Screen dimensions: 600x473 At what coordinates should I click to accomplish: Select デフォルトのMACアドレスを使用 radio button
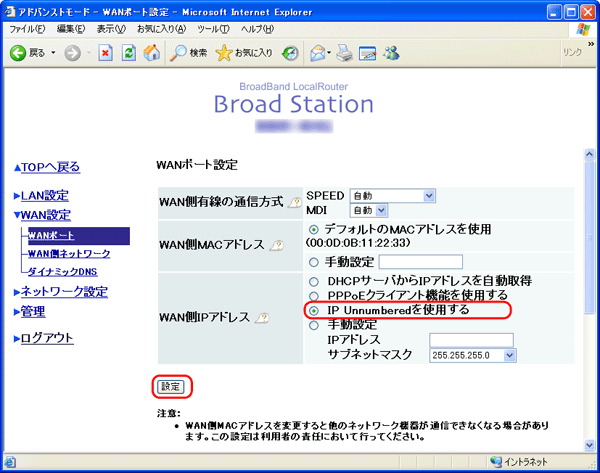coord(313,230)
